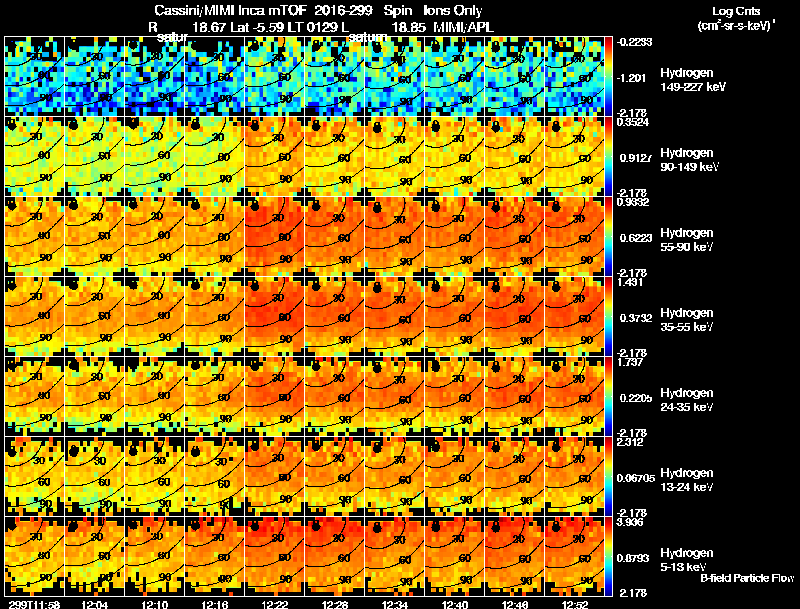The height and width of the screenshot is (609, 800).
Task: Select the 11:58 image in the 24-35 keV row
Action: 35,397
